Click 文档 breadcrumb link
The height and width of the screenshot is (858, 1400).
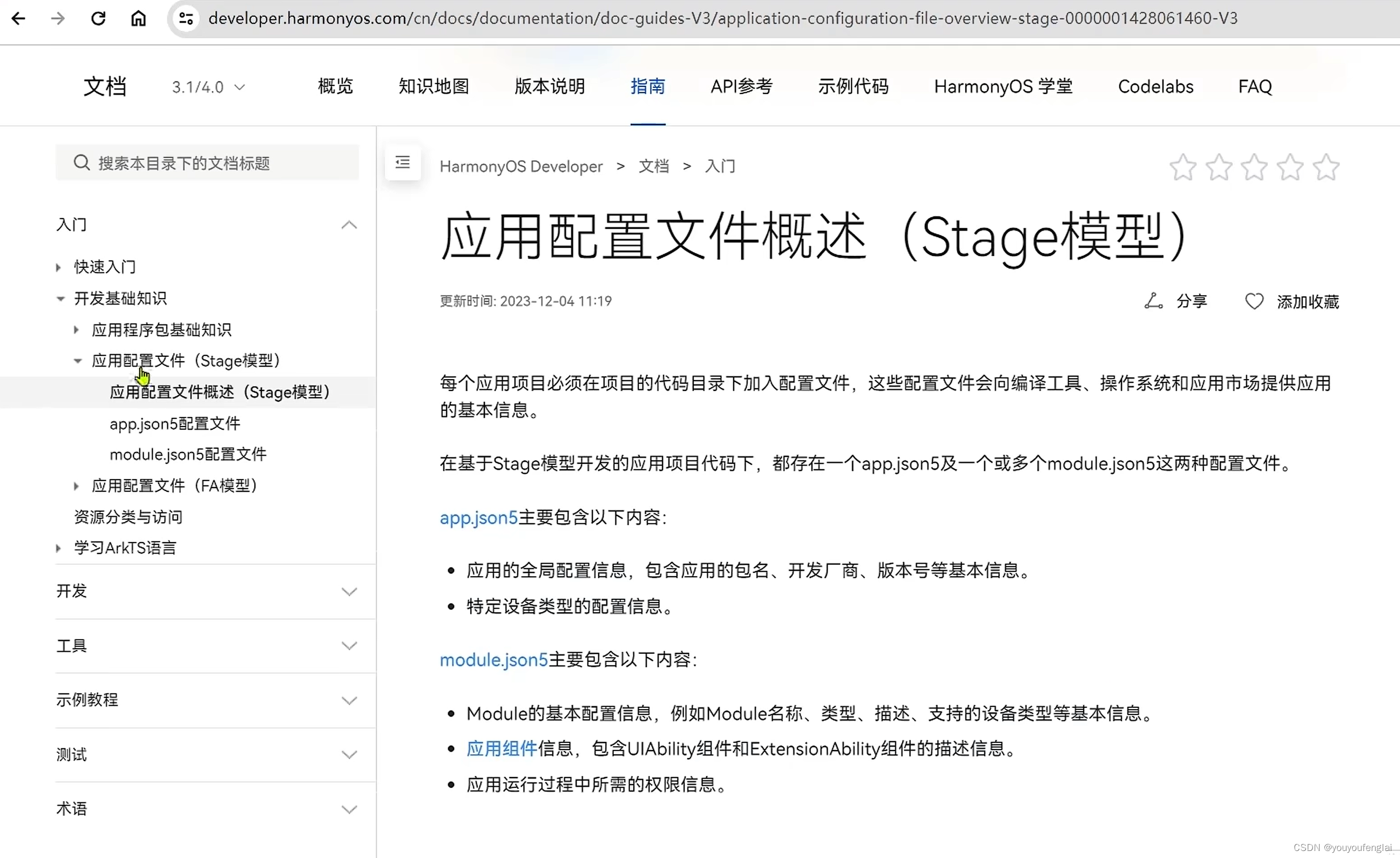653,166
